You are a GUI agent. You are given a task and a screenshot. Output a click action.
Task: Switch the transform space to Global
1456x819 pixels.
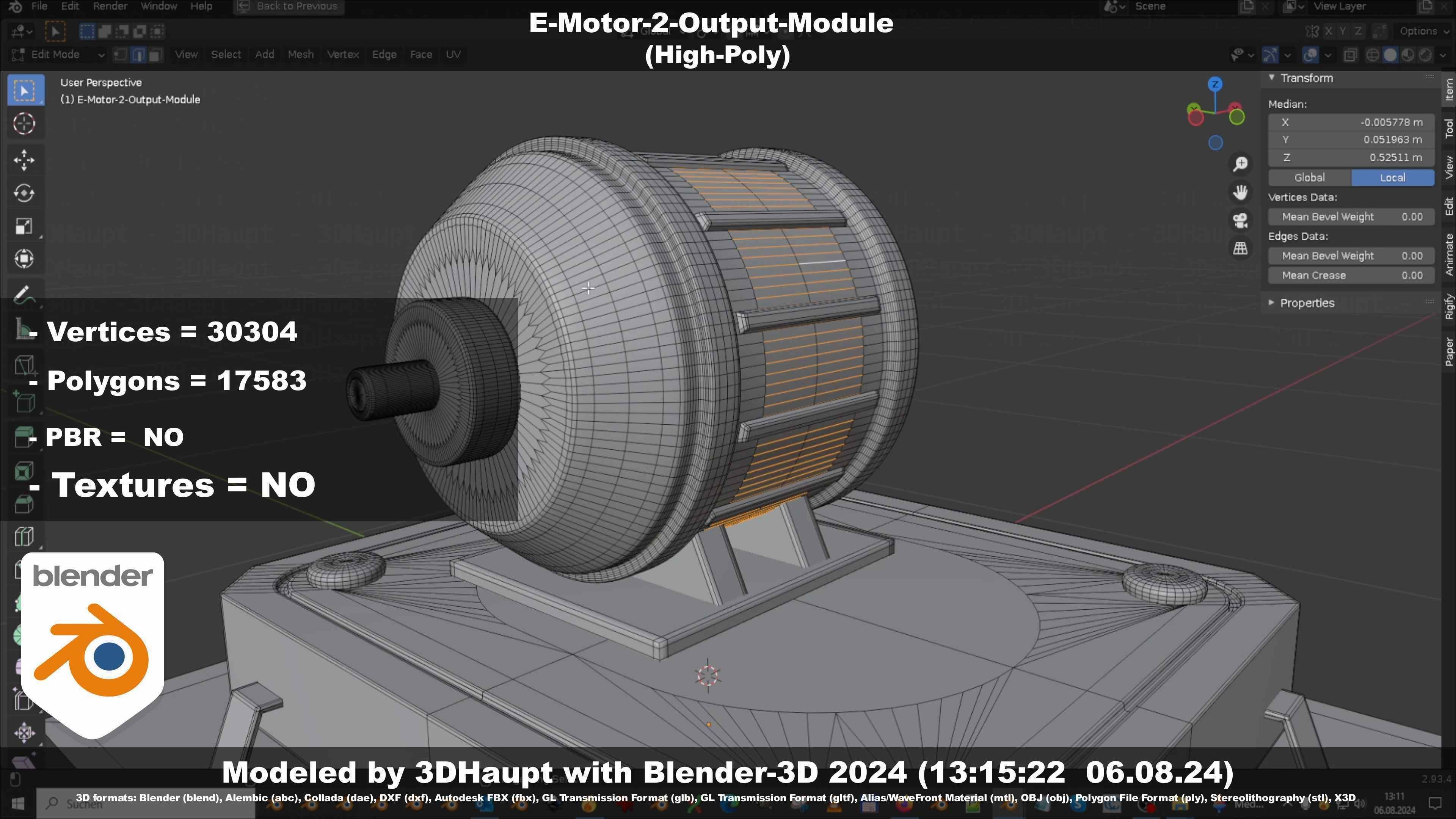[1309, 177]
